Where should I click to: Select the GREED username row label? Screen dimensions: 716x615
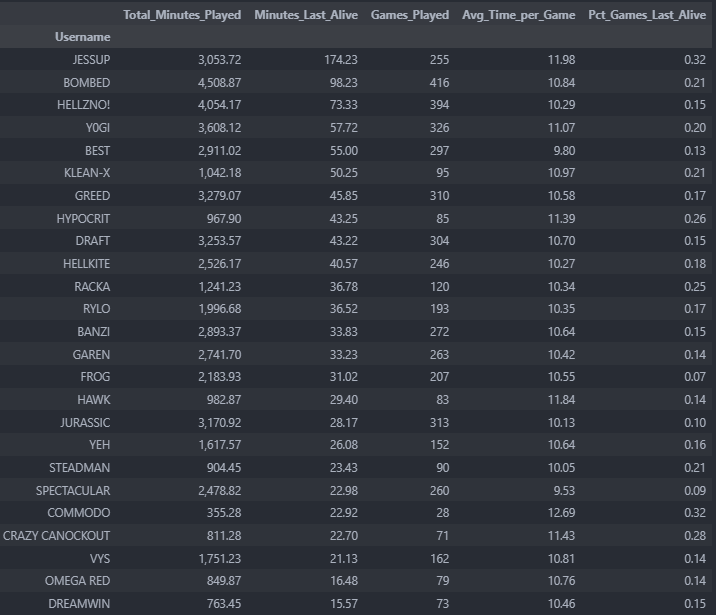[92, 196]
